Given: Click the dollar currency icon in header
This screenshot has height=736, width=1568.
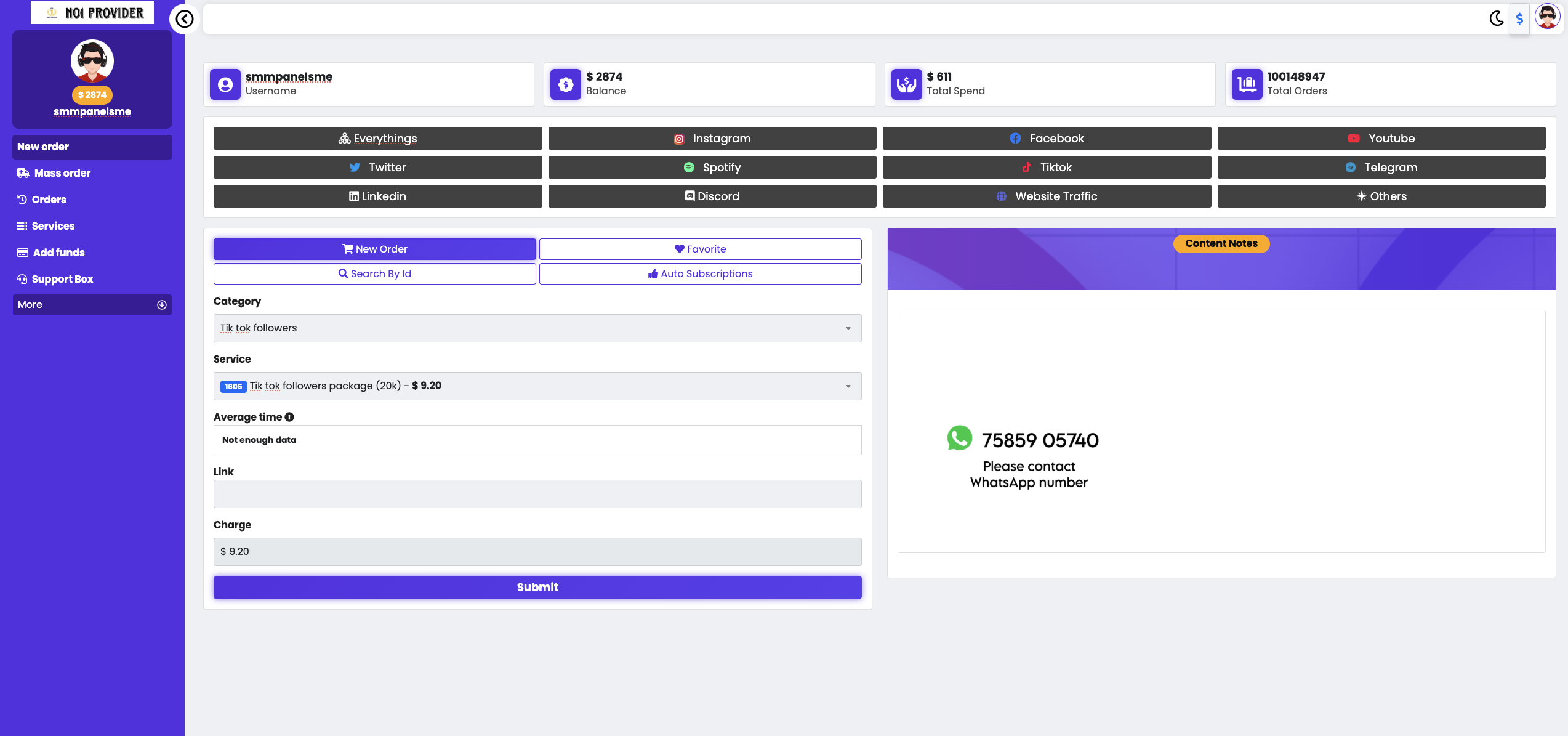Looking at the screenshot, I should 1519,19.
